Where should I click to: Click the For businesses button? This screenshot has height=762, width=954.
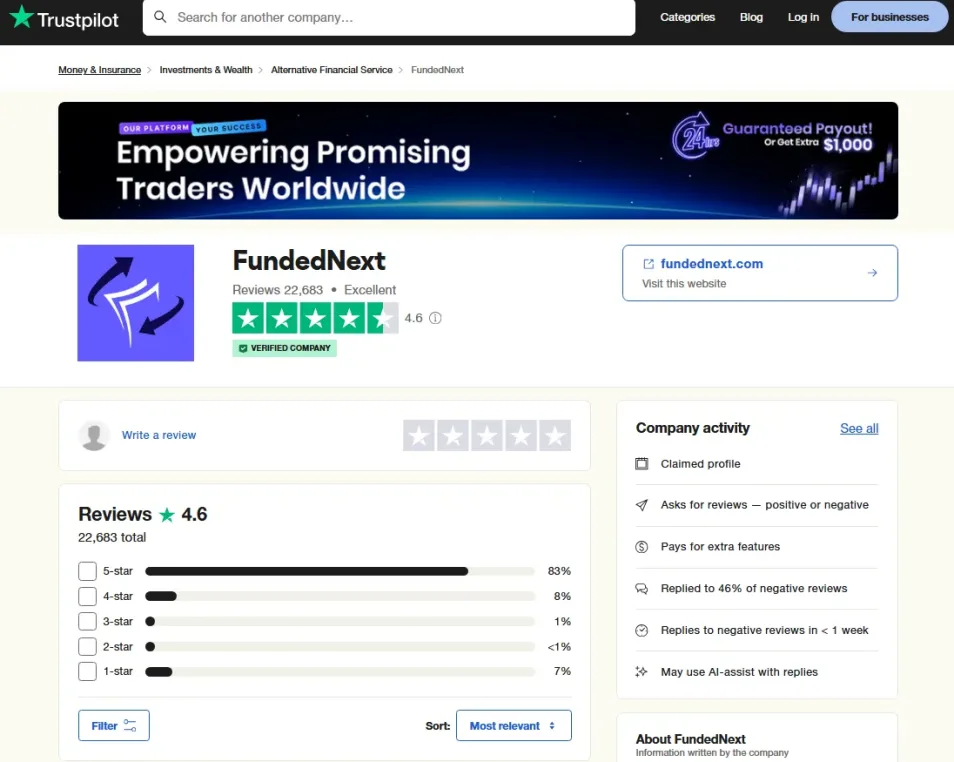pyautogui.click(x=890, y=17)
